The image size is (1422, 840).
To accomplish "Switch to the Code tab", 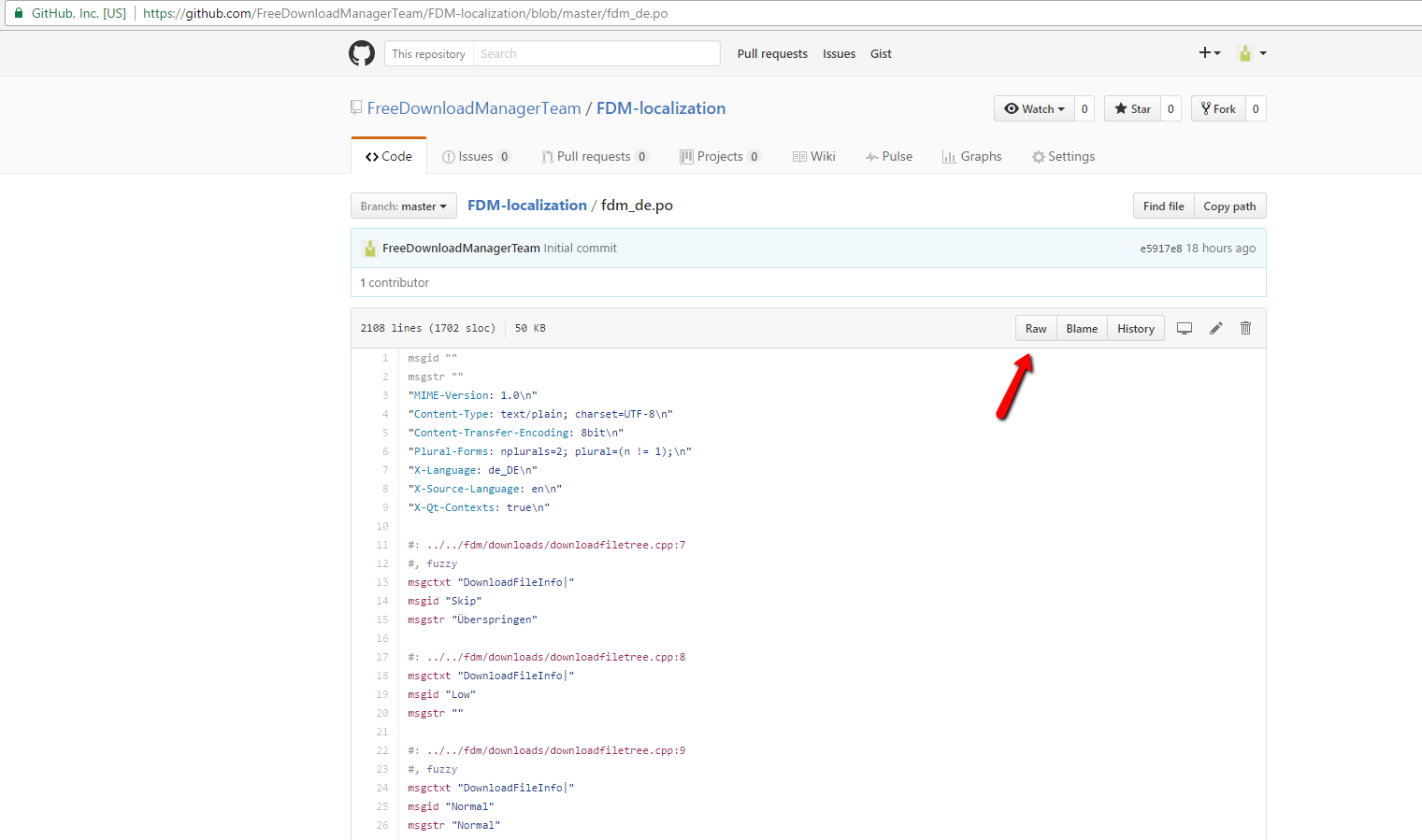I will point(389,156).
